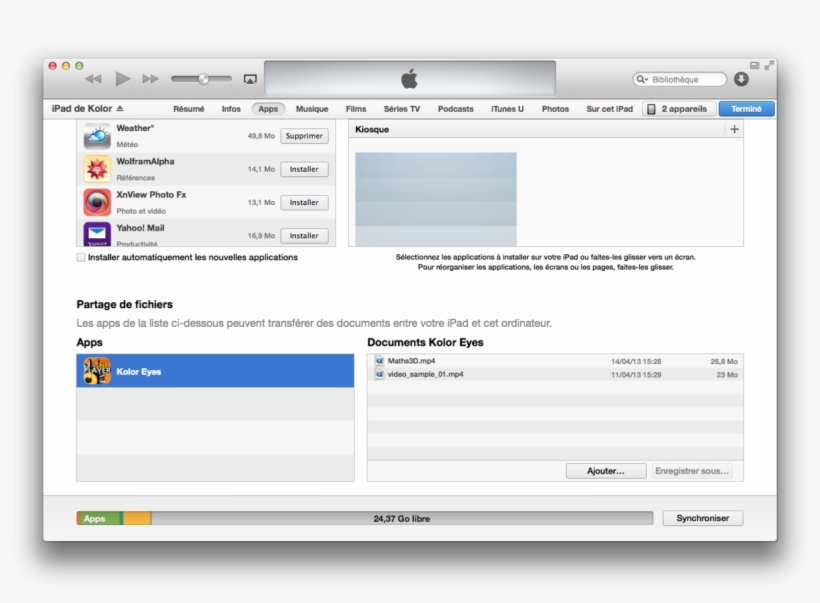Skip ahead with the fast-forward button
The width and height of the screenshot is (820, 603).
(151, 79)
